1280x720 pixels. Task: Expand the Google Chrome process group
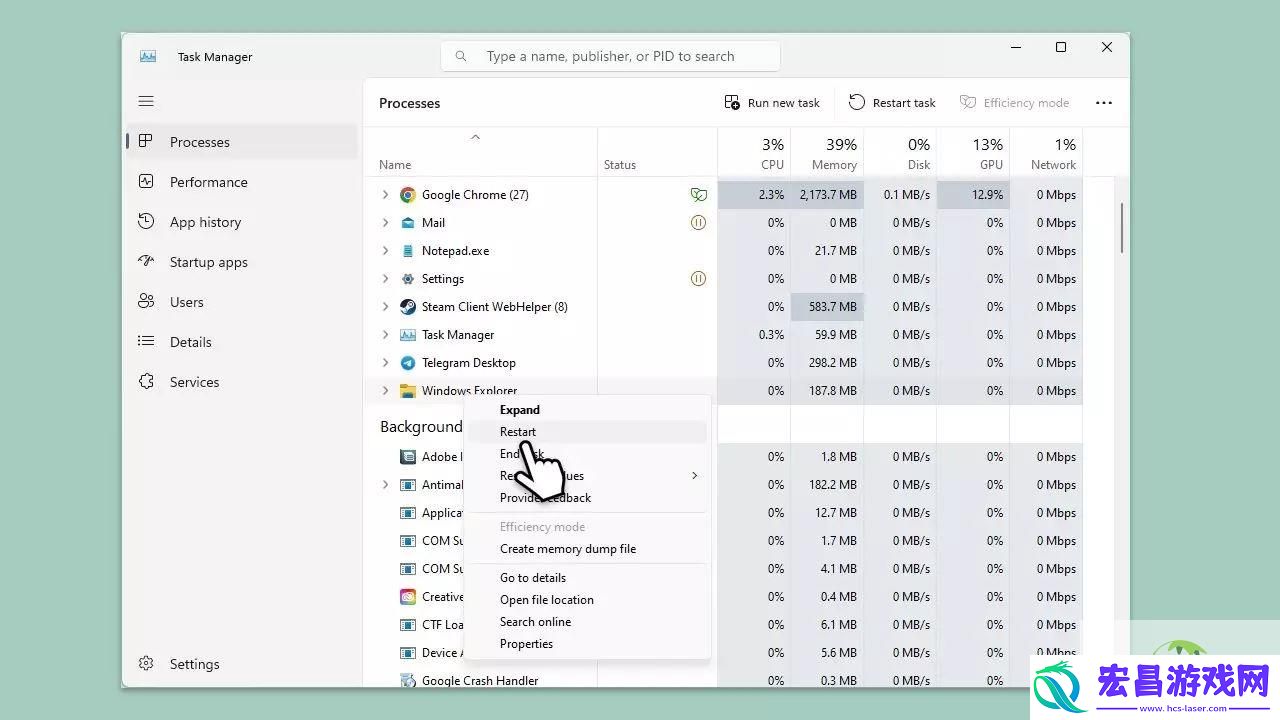point(385,195)
